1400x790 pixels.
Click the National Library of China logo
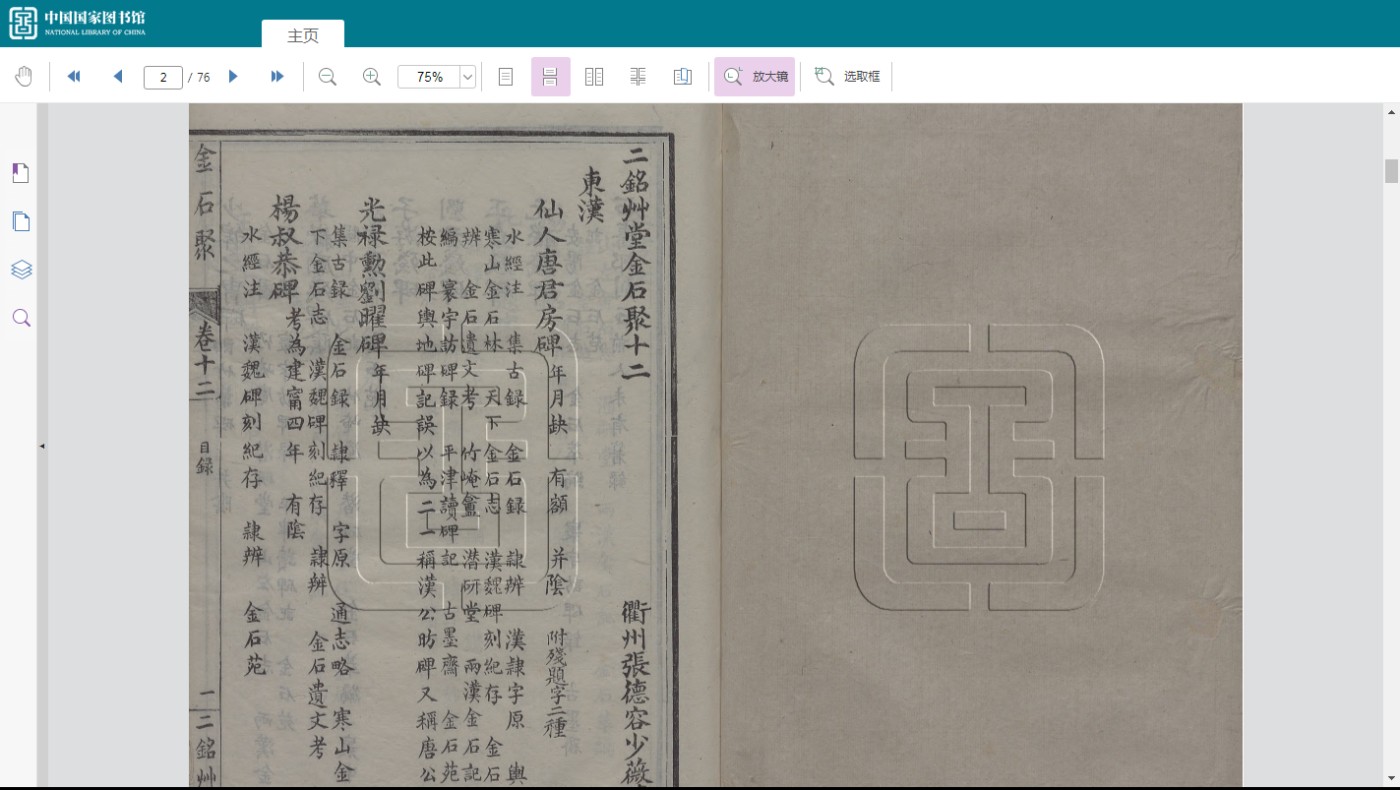click(x=77, y=23)
